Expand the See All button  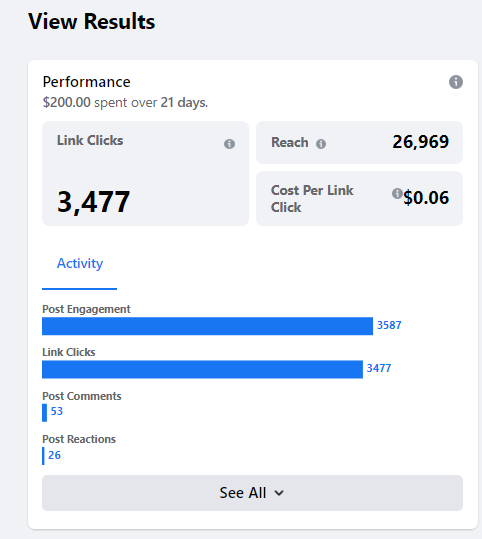coord(252,493)
